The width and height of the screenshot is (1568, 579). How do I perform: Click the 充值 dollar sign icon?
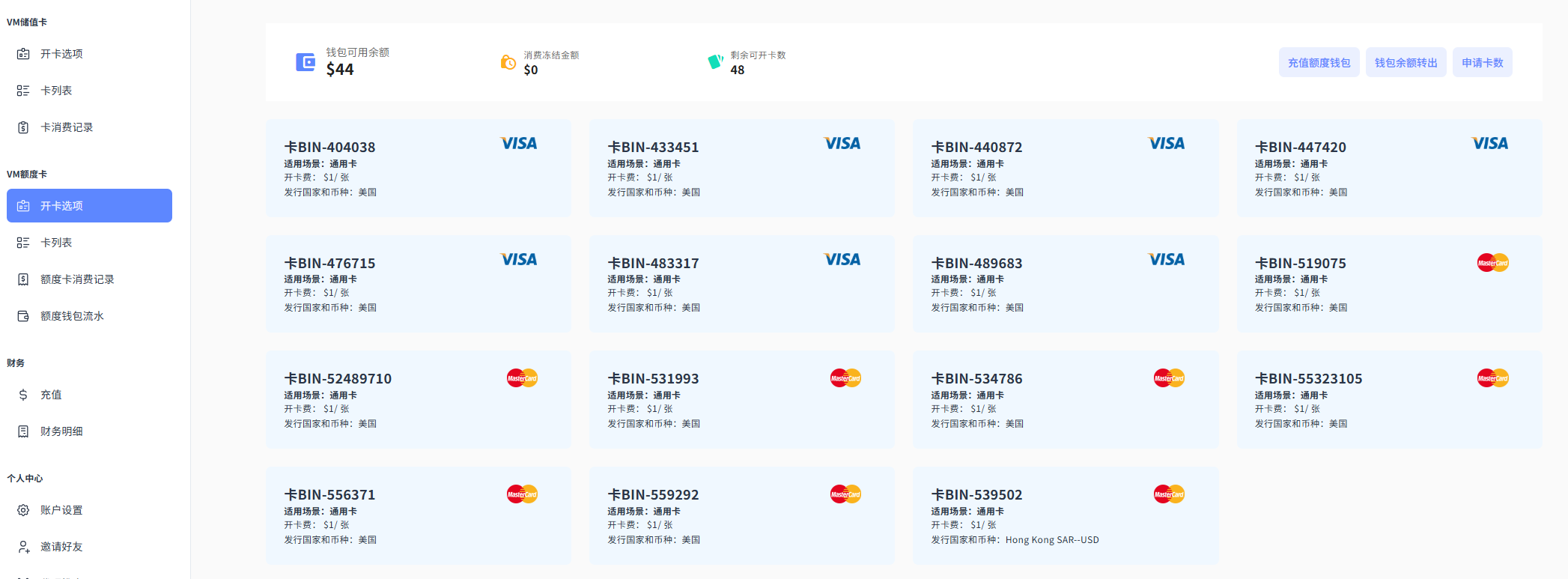(x=23, y=395)
